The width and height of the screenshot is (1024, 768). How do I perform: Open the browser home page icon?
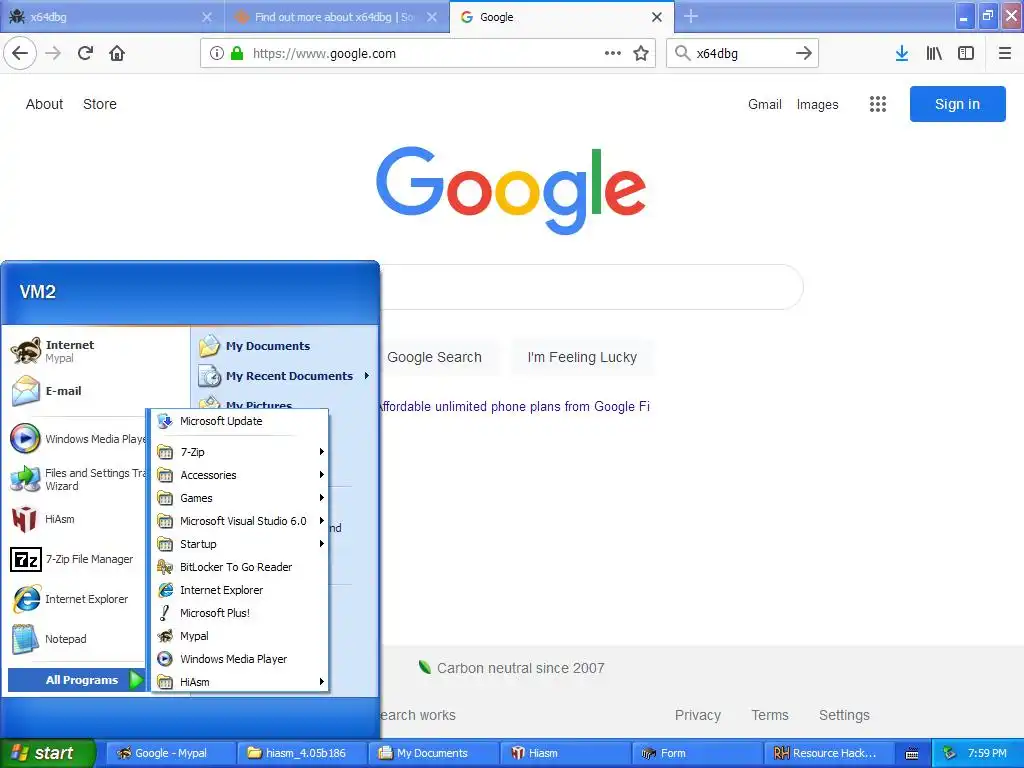coord(117,54)
